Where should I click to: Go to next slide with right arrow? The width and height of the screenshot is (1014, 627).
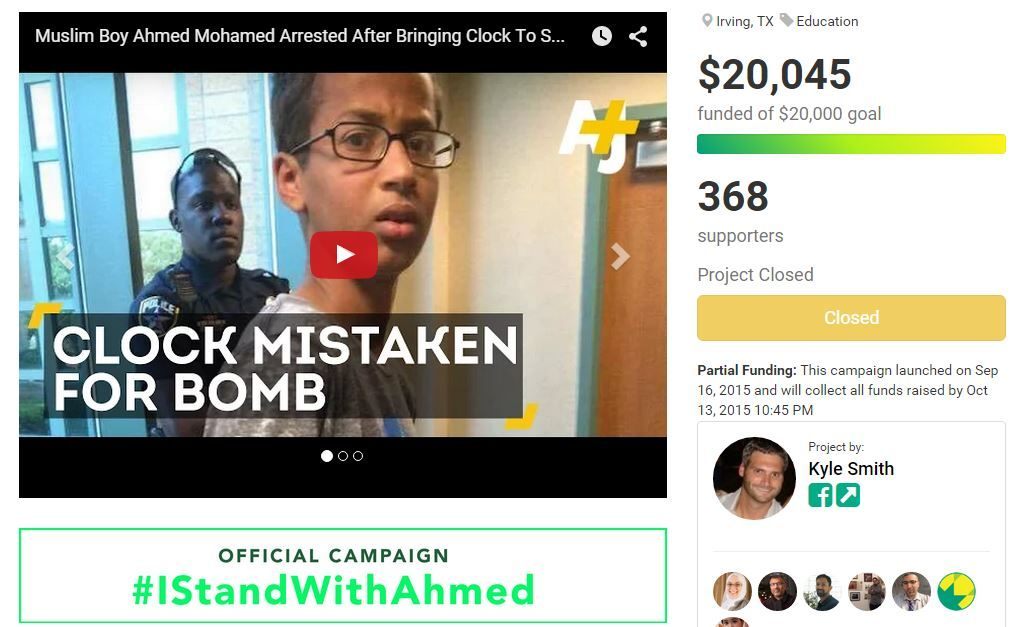point(620,257)
